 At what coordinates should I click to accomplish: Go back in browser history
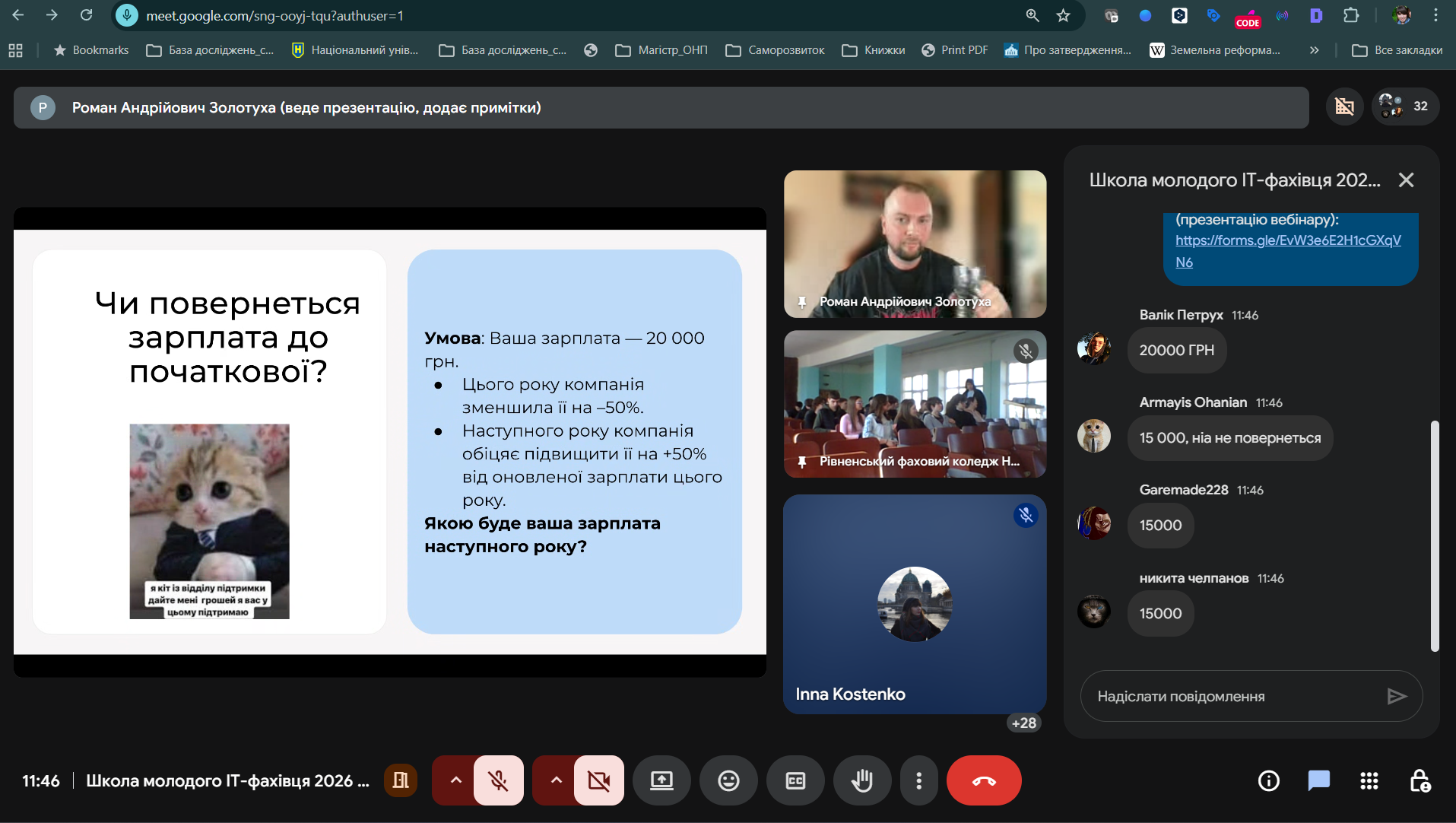(x=18, y=15)
